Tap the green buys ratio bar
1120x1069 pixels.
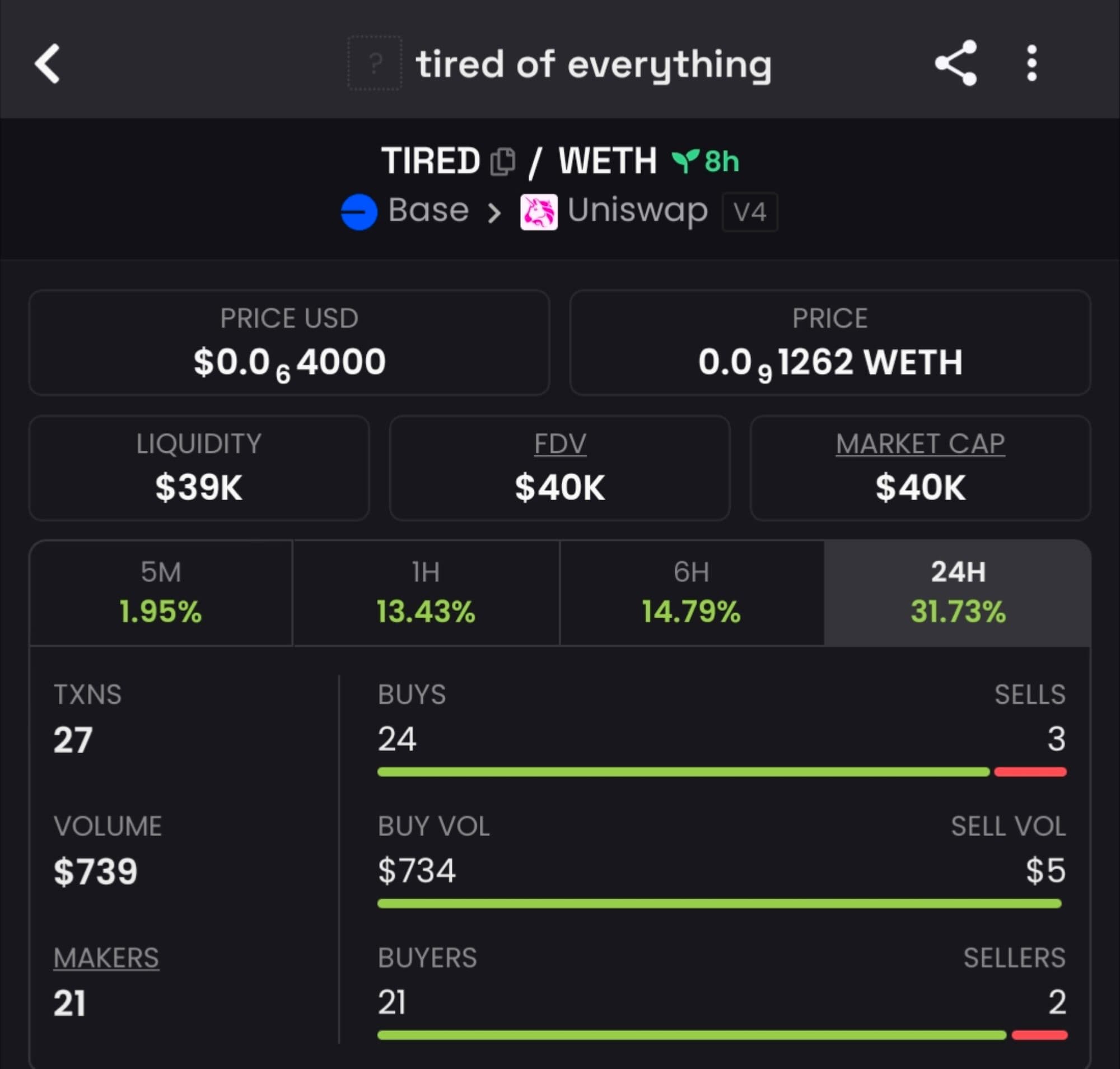pos(683,772)
